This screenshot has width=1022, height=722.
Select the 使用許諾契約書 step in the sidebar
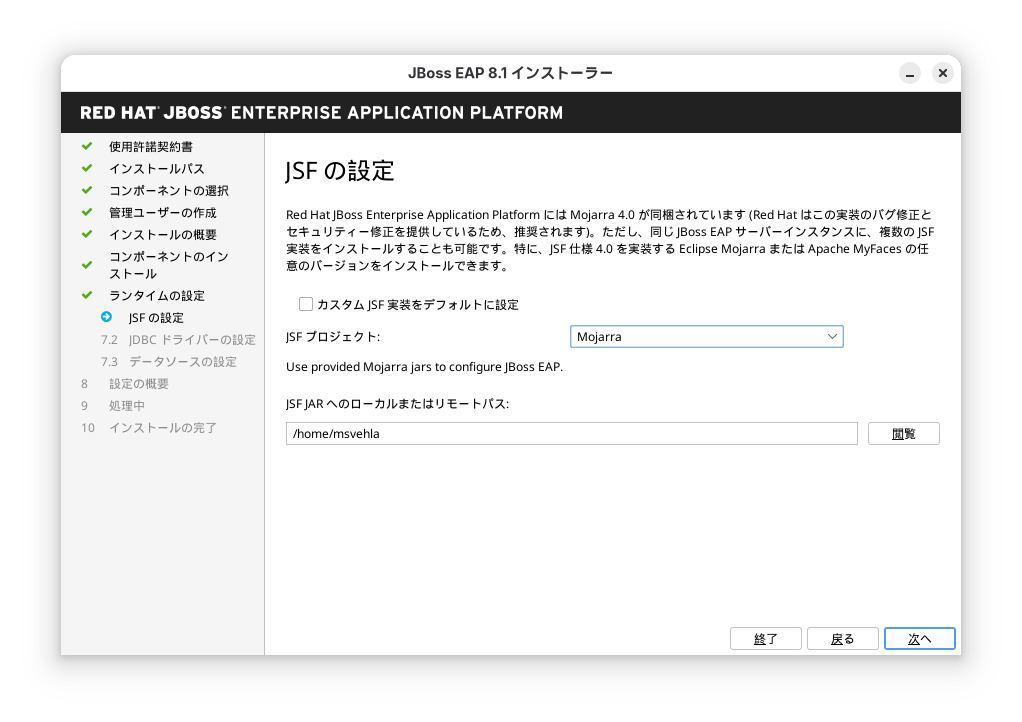tap(151, 147)
